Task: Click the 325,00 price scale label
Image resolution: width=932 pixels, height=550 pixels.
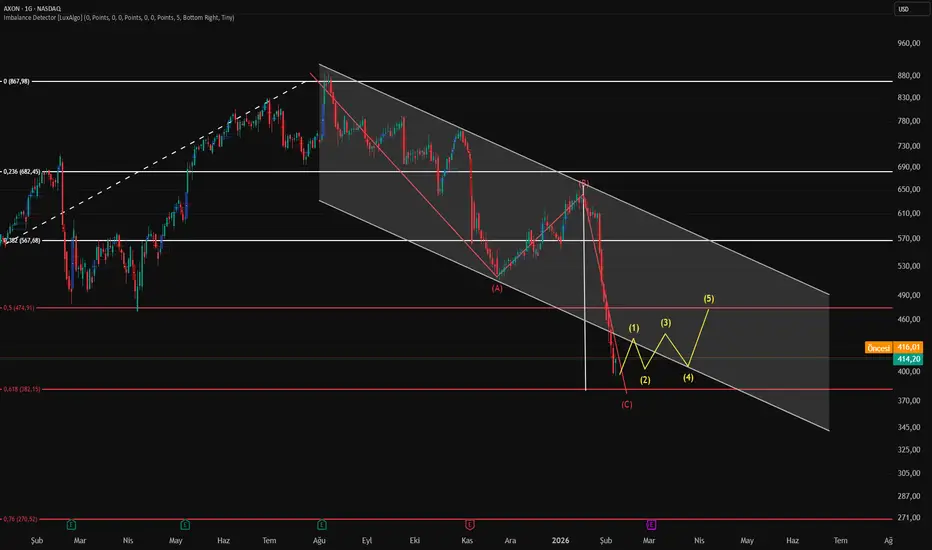Action: pos(908,450)
